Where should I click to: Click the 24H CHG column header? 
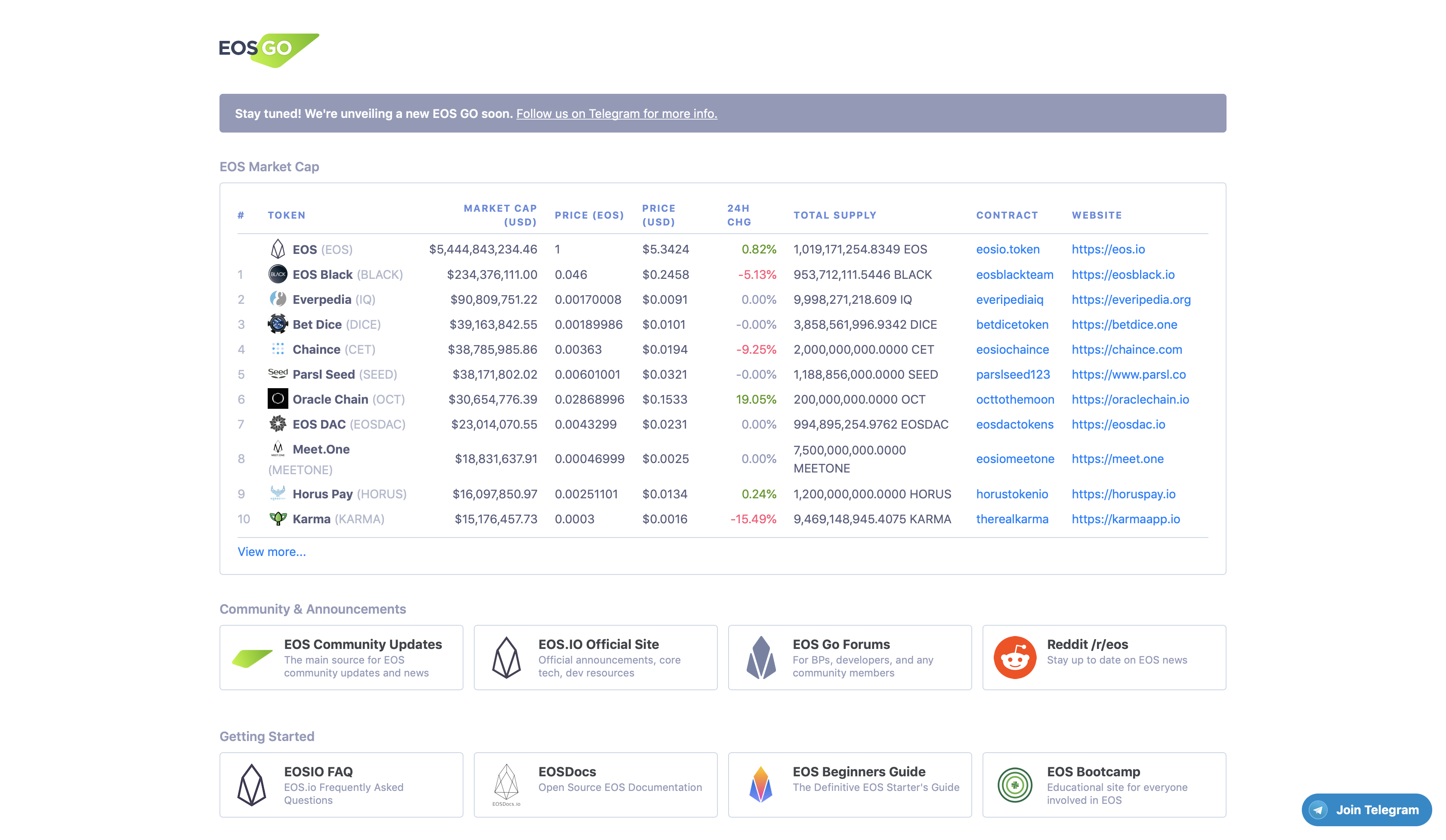pyautogui.click(x=739, y=215)
